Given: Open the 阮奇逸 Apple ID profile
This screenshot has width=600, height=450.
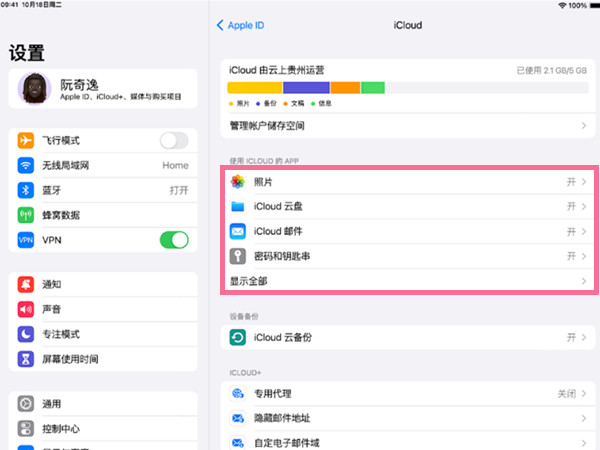Looking at the screenshot, I should click(x=100, y=90).
